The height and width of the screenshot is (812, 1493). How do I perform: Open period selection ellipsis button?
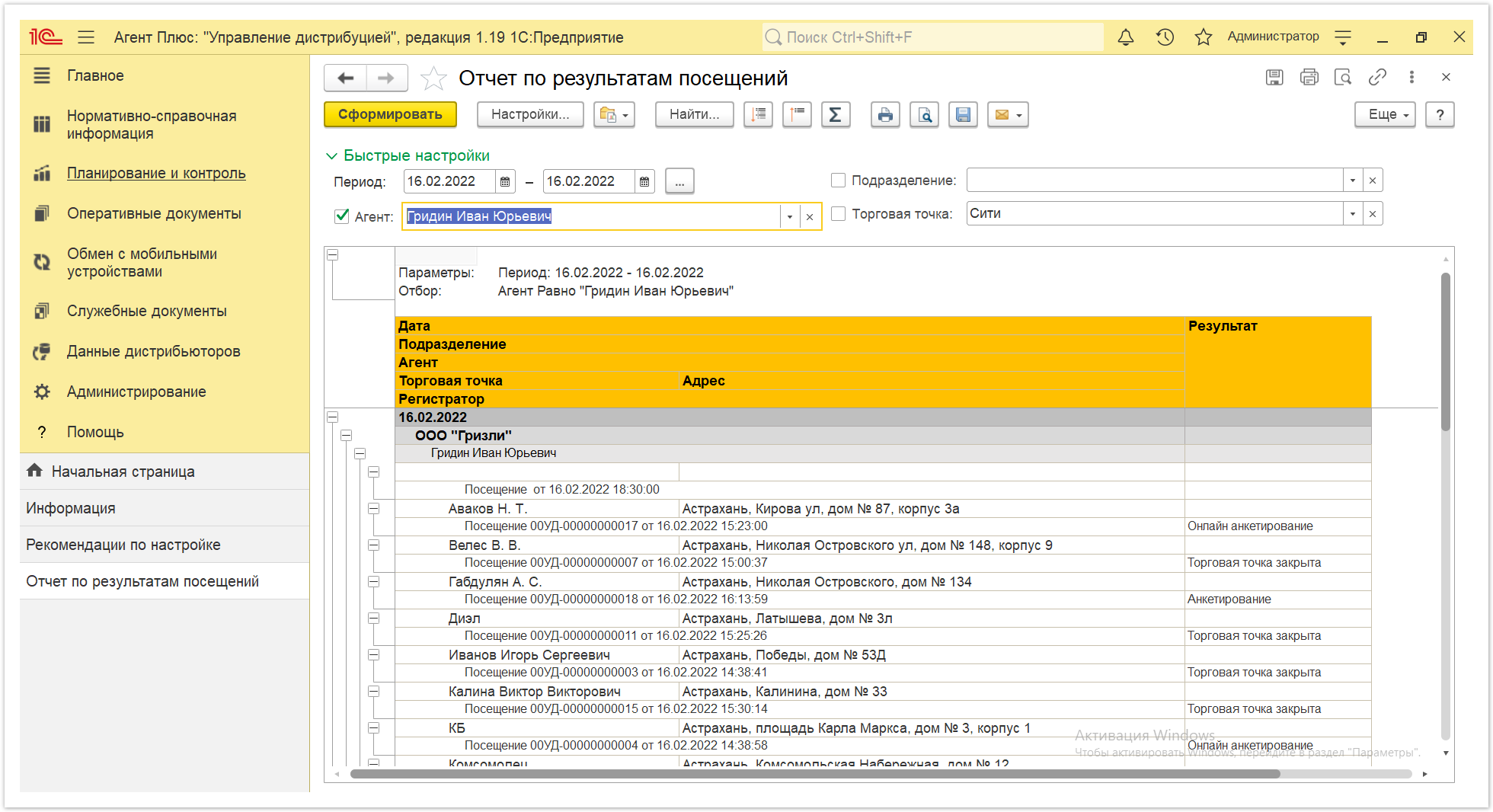pyautogui.click(x=679, y=181)
